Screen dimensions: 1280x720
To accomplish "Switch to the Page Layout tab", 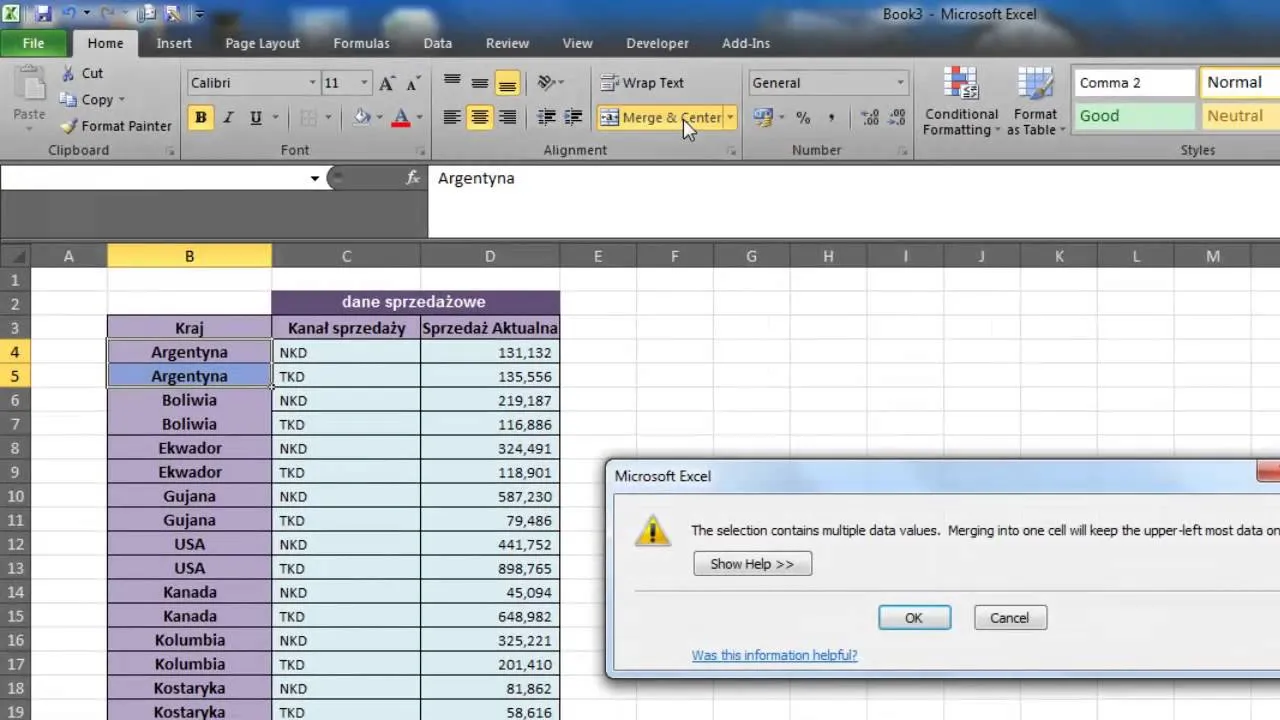I will (x=262, y=43).
